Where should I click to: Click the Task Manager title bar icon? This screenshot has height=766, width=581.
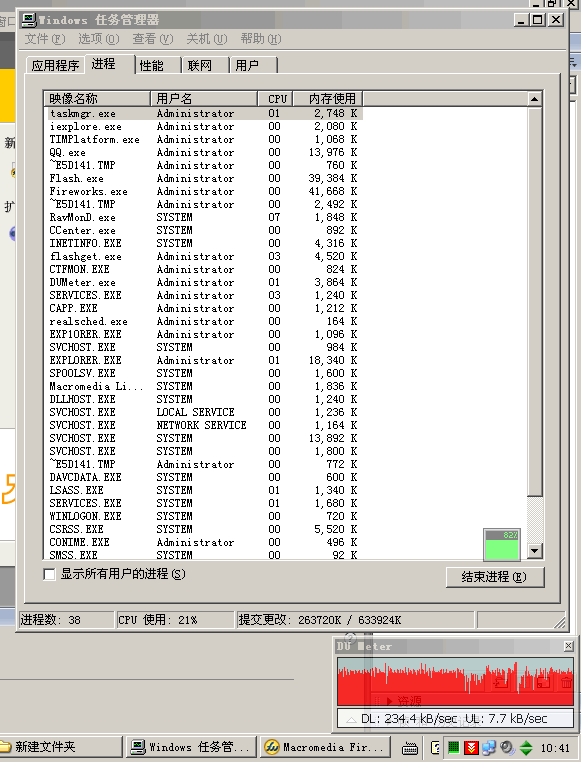pyautogui.click(x=29, y=20)
